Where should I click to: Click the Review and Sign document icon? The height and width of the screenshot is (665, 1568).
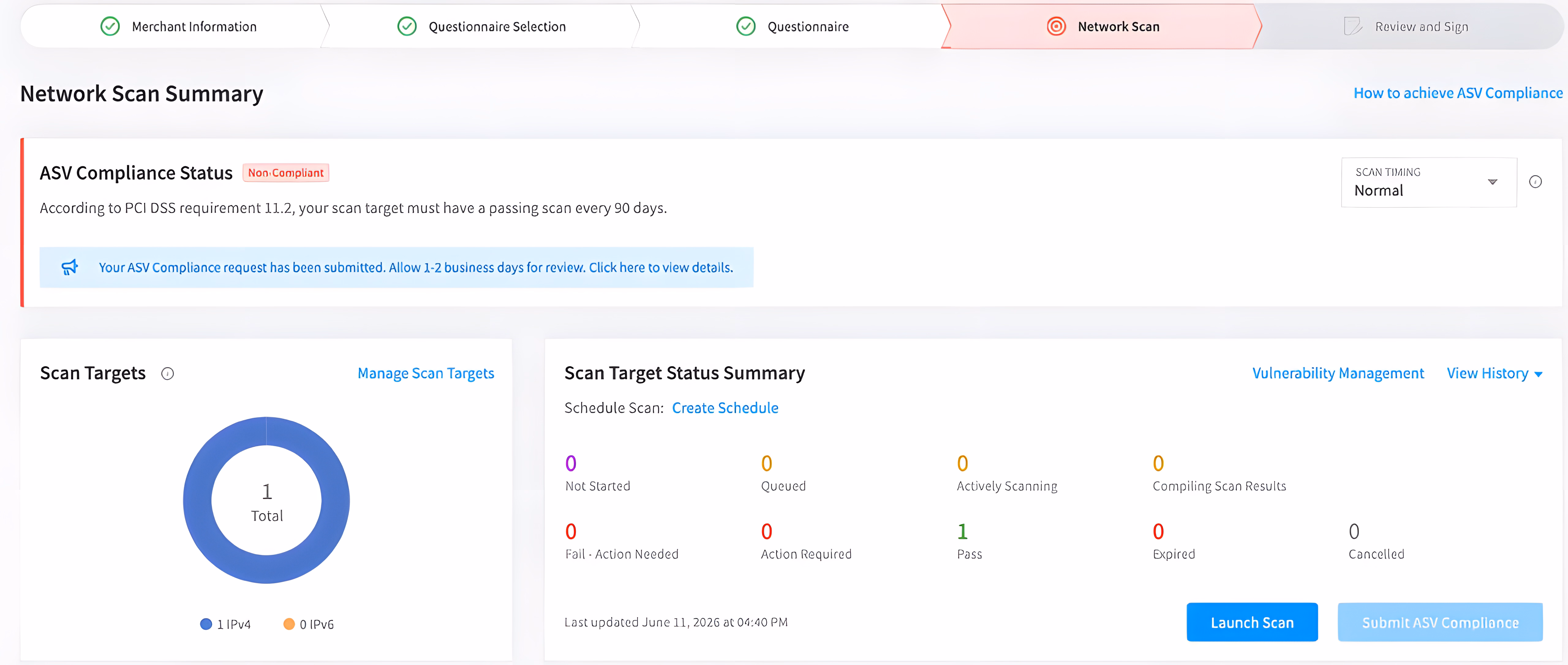click(1352, 27)
